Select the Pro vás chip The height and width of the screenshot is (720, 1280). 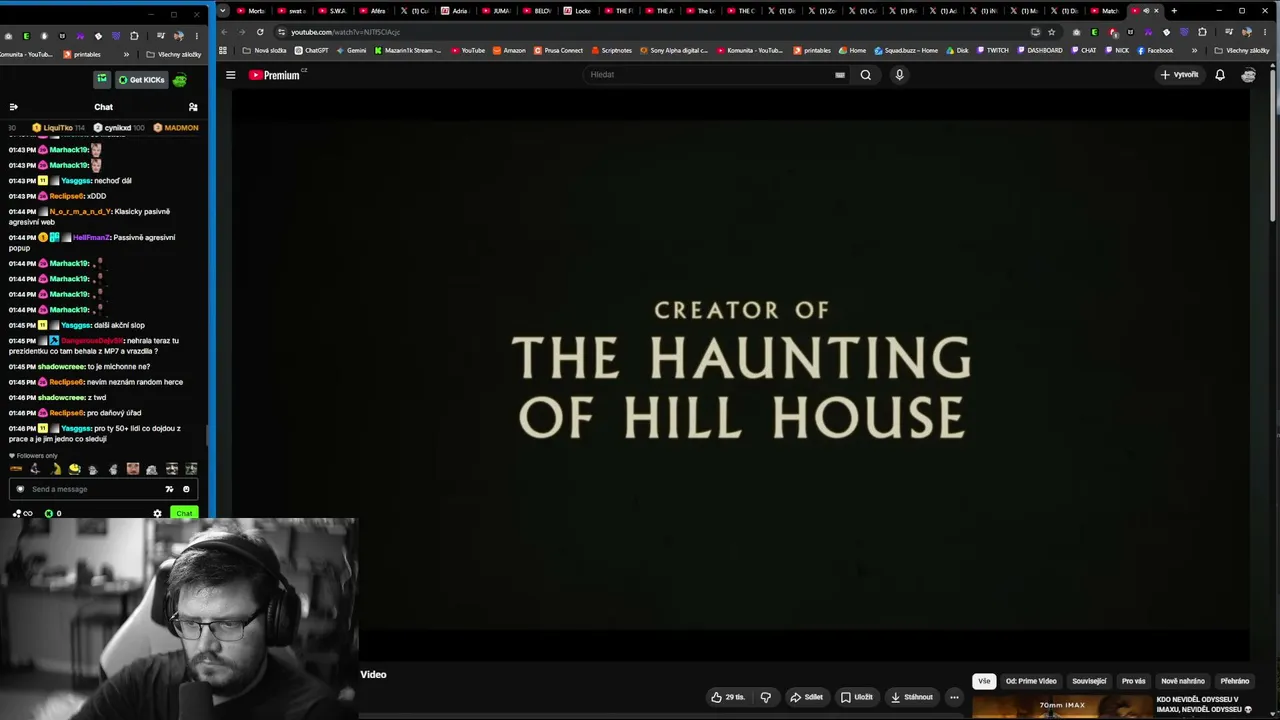tap(1133, 681)
